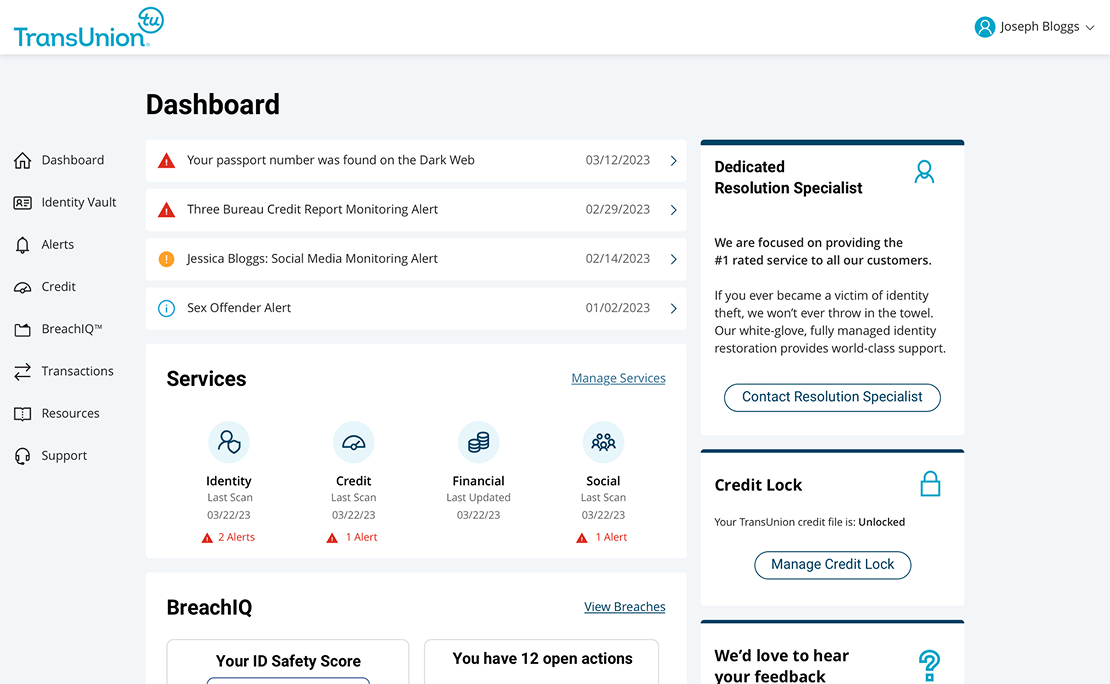Screen dimensions: 1110x684
Task: Click the Financial coins service icon
Action: coord(479,442)
